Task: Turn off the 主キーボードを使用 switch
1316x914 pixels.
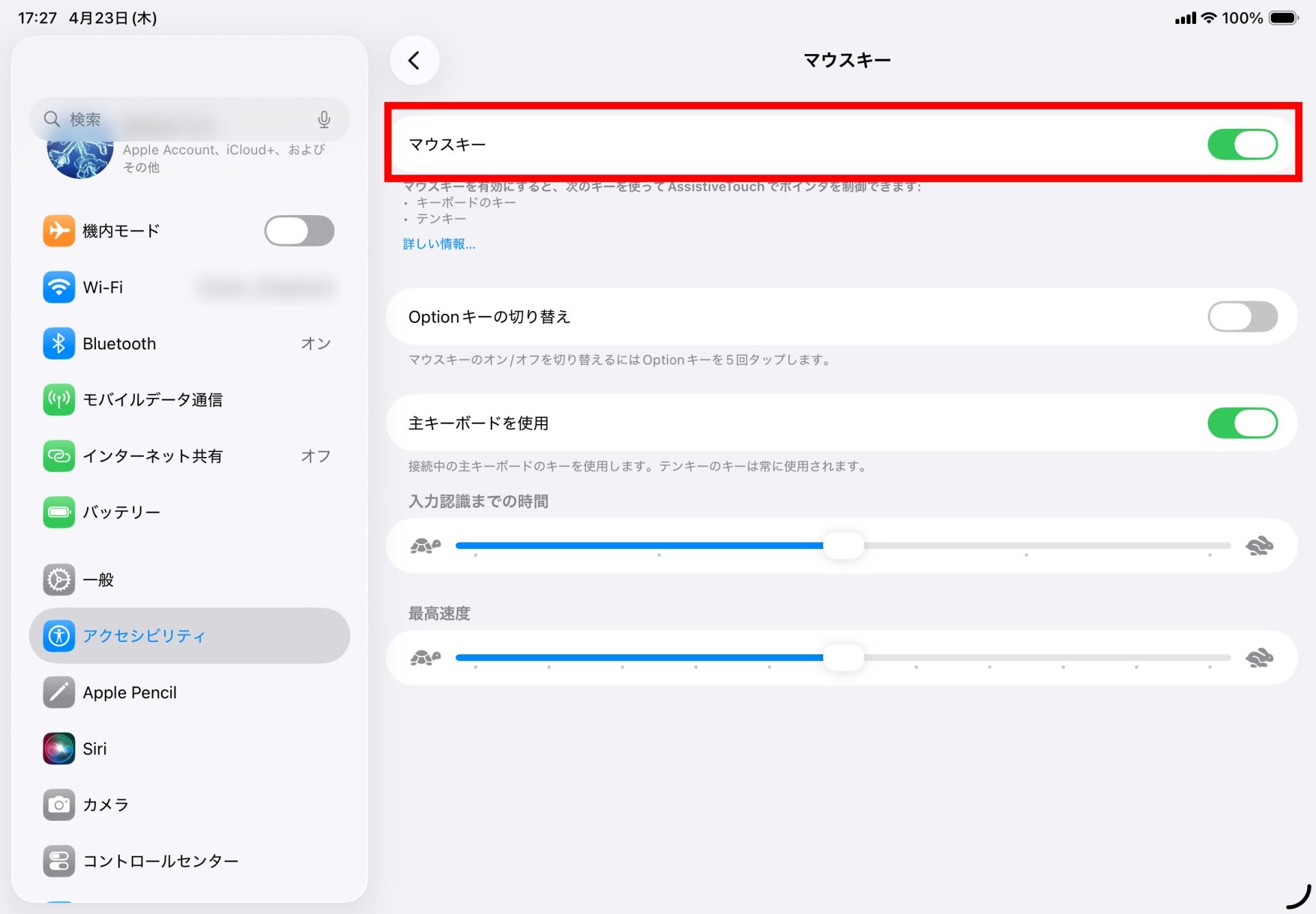Action: coord(1242,423)
